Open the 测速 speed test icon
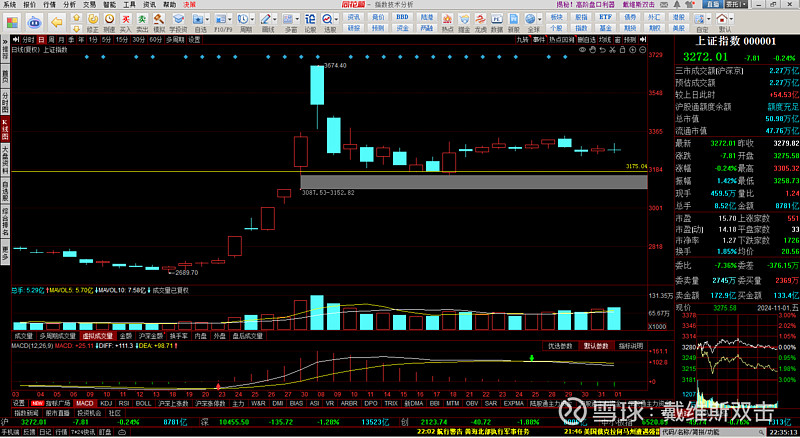800x438 pixels. (109, 22)
